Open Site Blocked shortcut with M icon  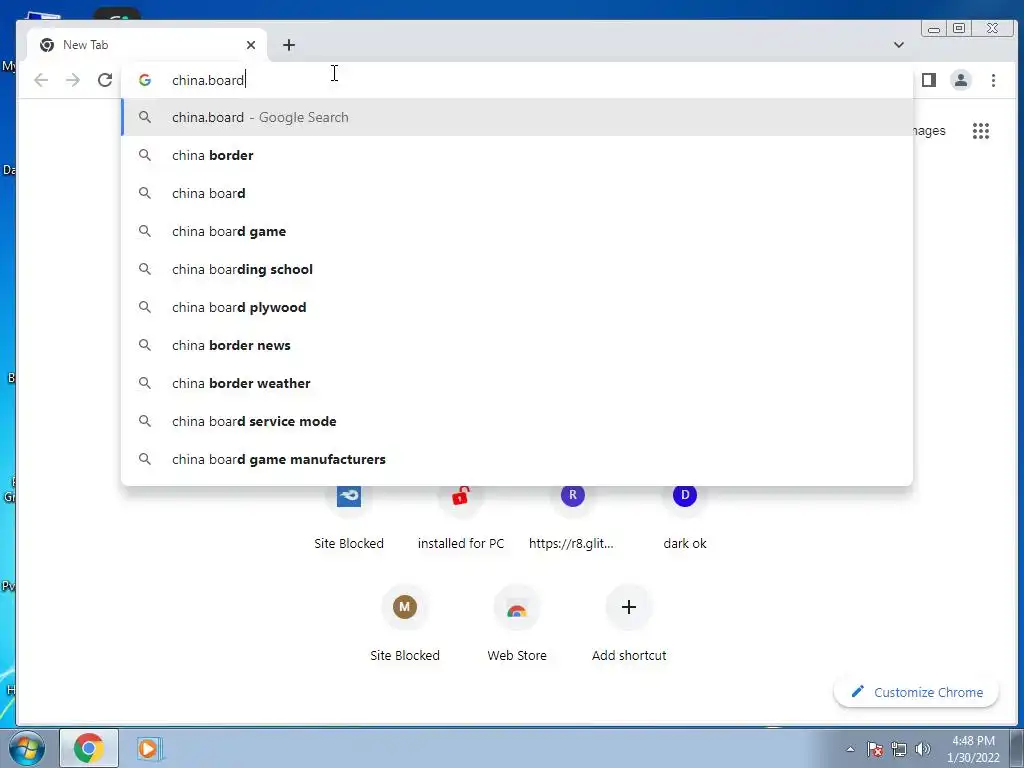point(405,624)
